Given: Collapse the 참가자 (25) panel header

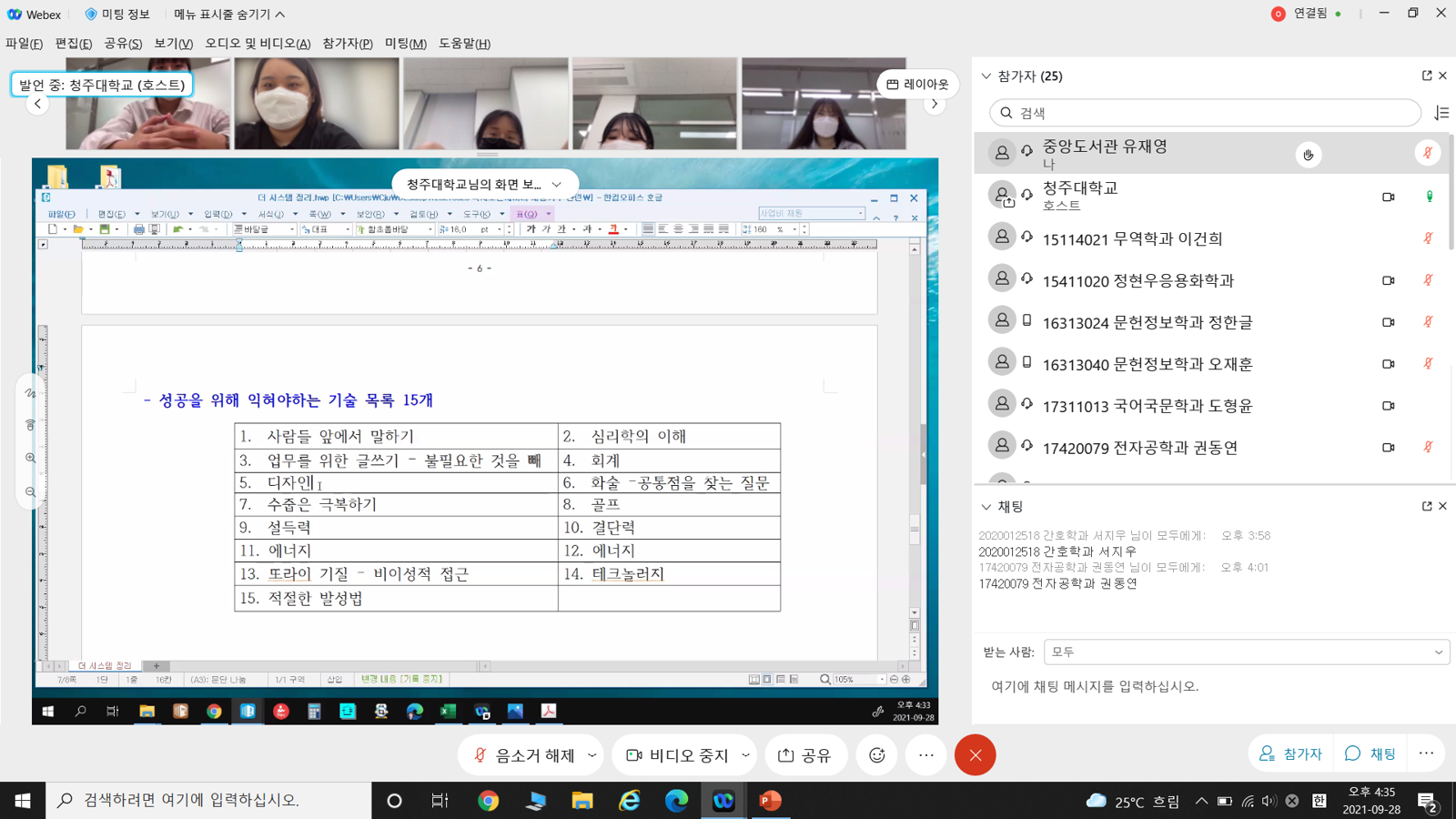Looking at the screenshot, I should [986, 76].
